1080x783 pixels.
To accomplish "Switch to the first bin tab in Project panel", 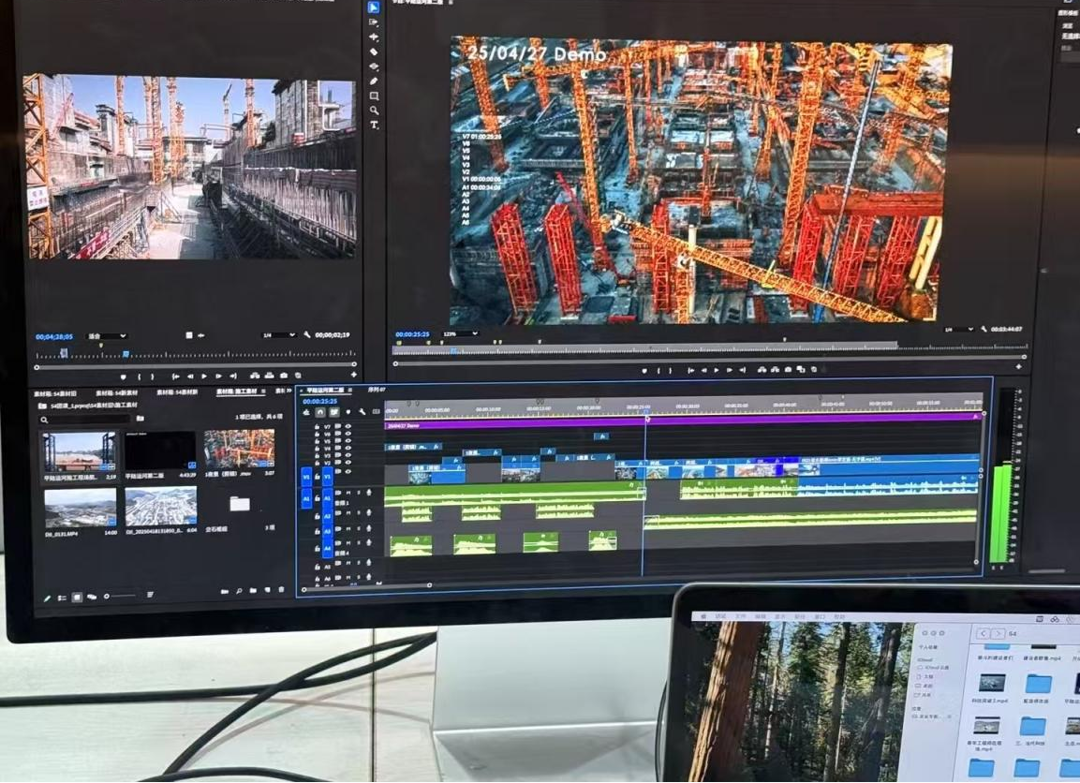I will (x=55, y=393).
